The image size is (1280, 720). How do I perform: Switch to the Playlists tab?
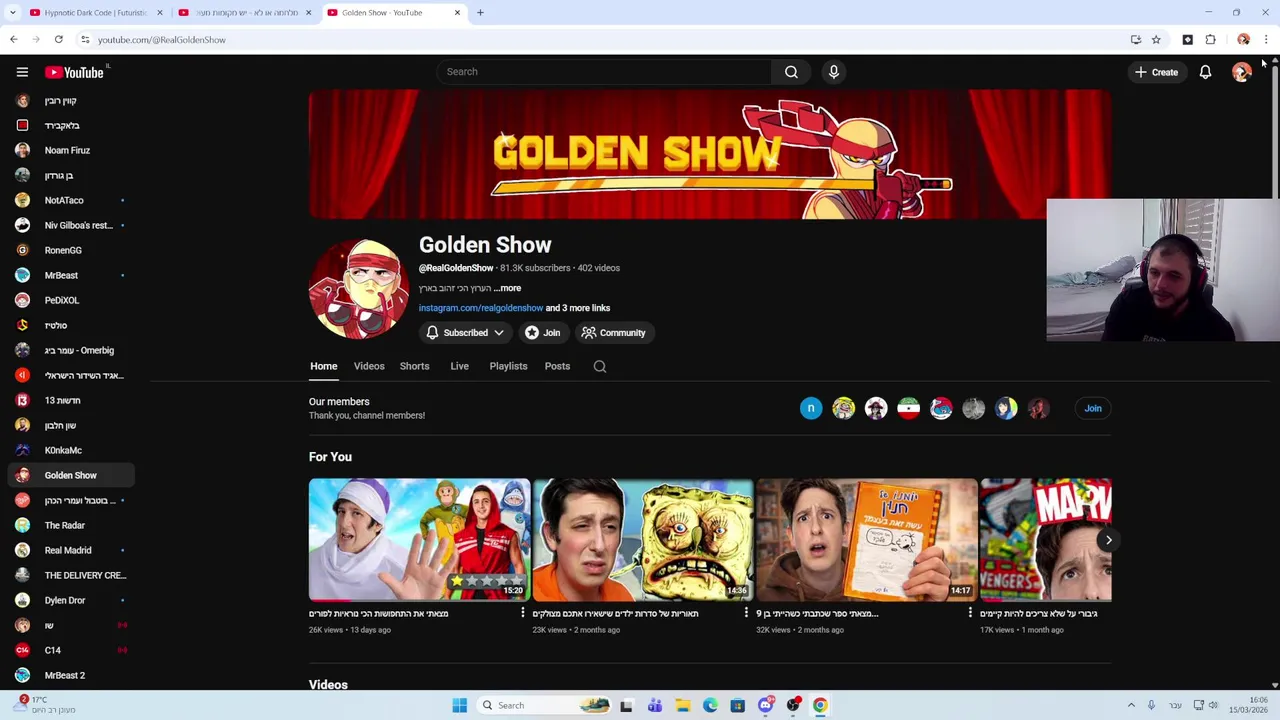pyautogui.click(x=508, y=366)
